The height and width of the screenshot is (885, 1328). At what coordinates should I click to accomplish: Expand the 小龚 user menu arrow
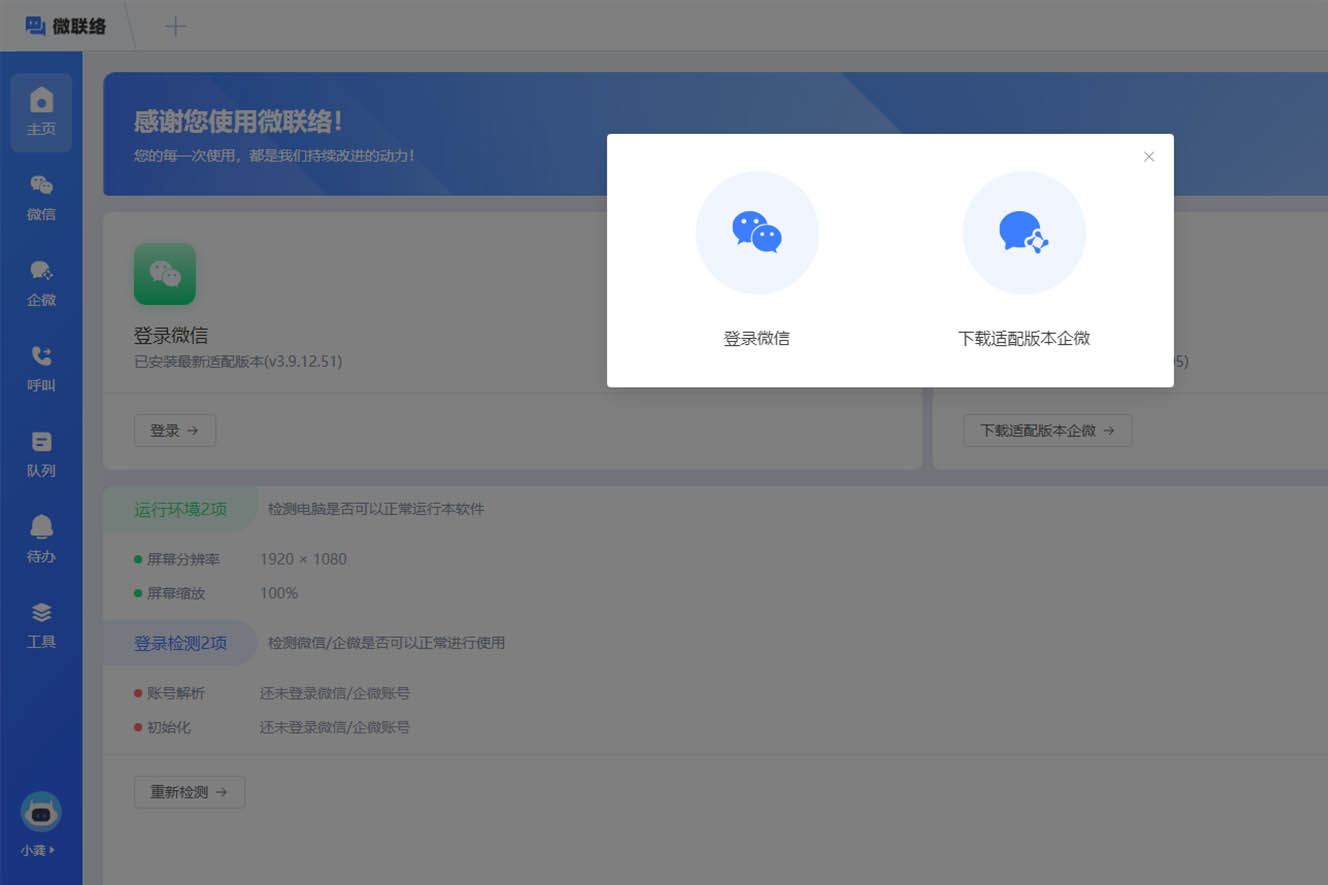(52, 851)
